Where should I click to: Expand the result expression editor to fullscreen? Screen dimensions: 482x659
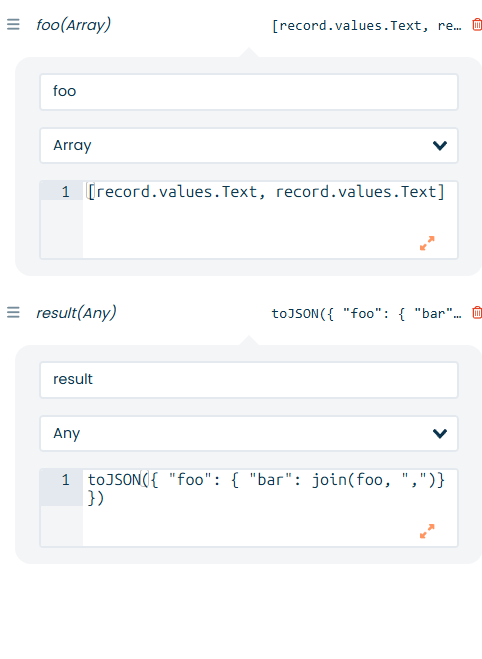427,531
